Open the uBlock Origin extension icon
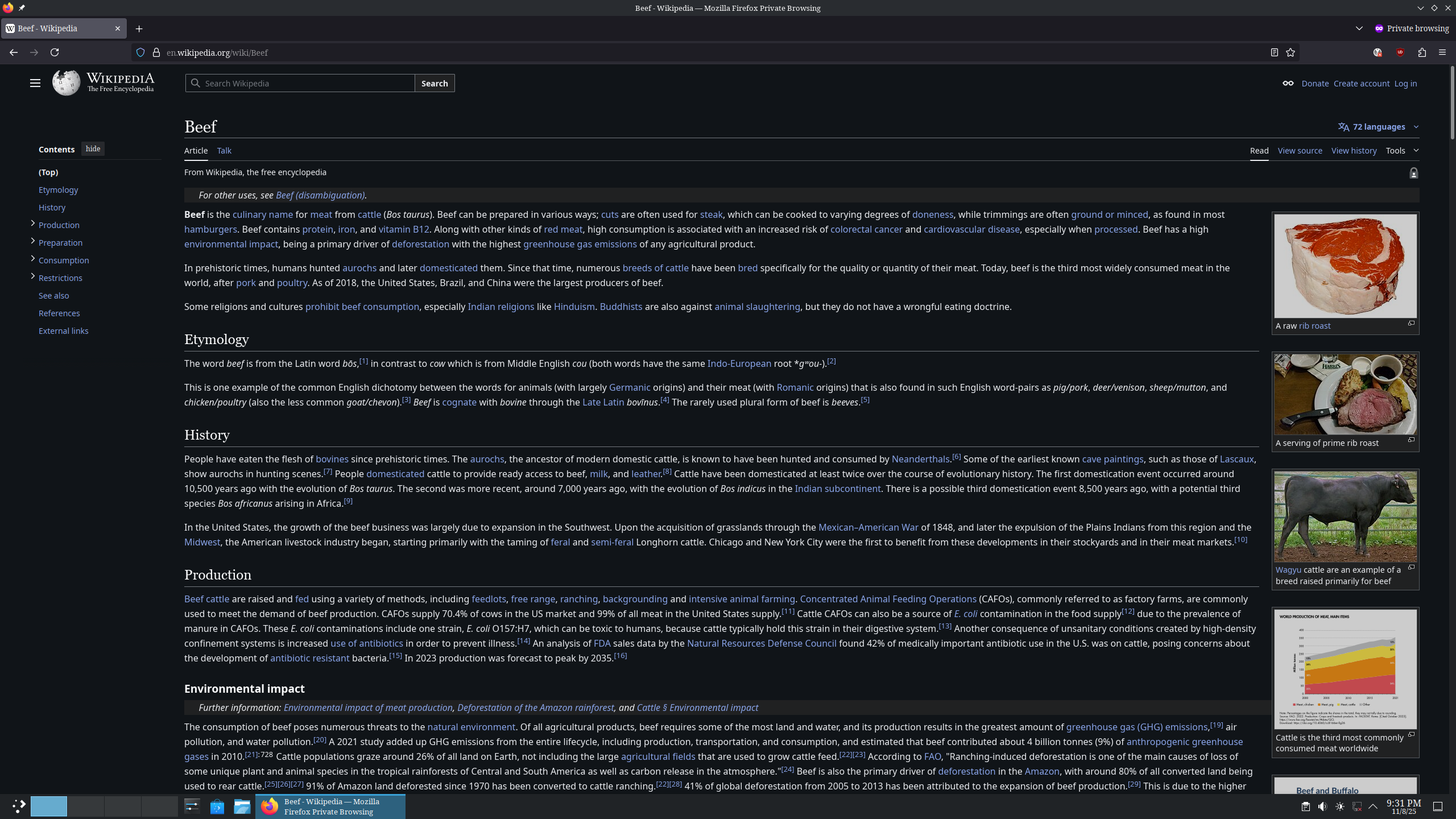 pos(1400,52)
